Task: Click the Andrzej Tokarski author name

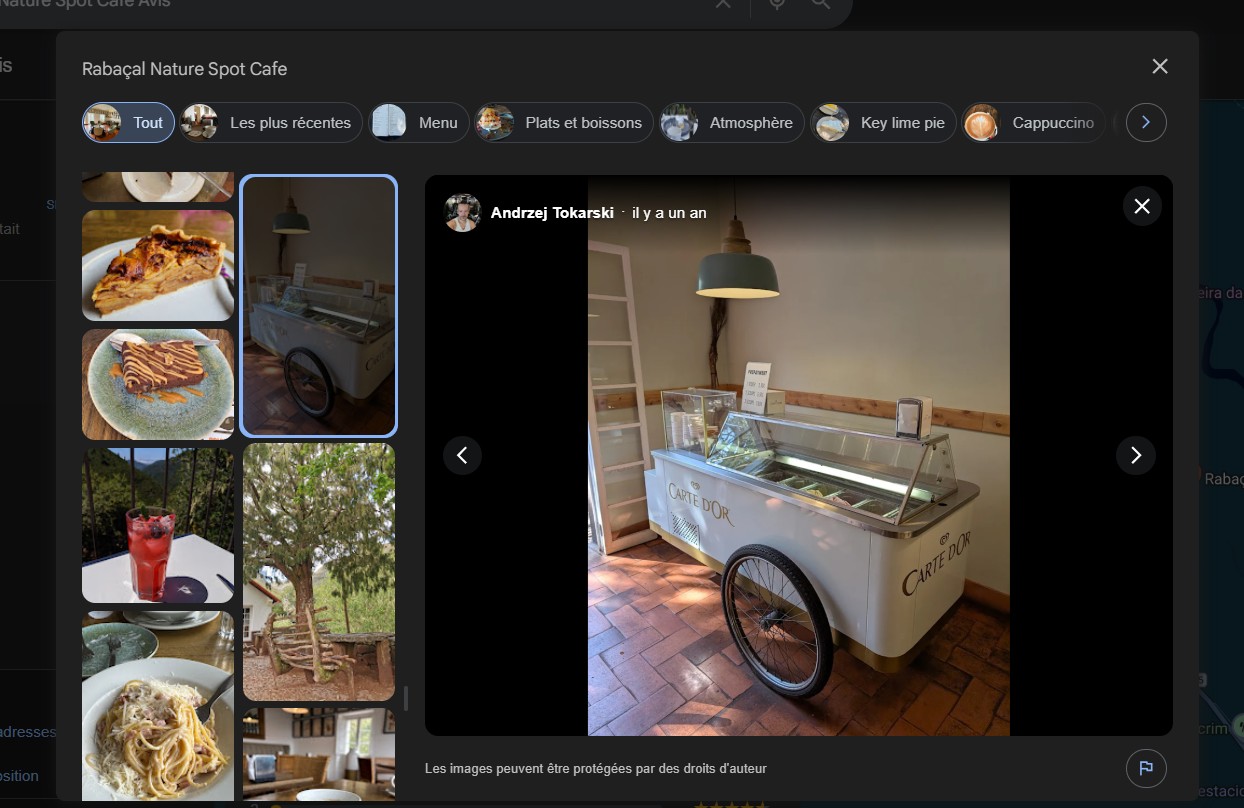Action: point(552,213)
